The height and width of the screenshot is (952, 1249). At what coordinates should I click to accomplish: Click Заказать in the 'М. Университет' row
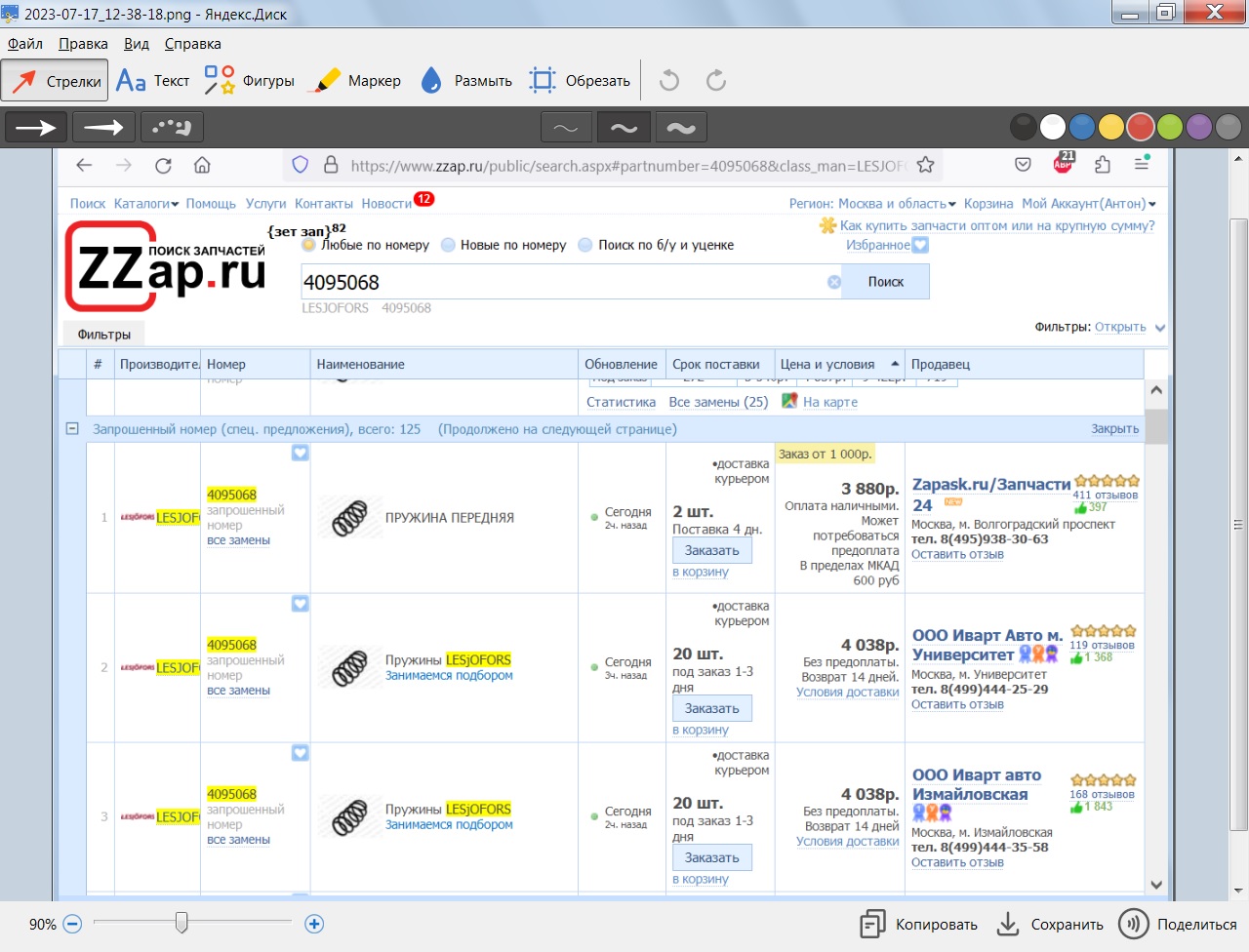712,709
